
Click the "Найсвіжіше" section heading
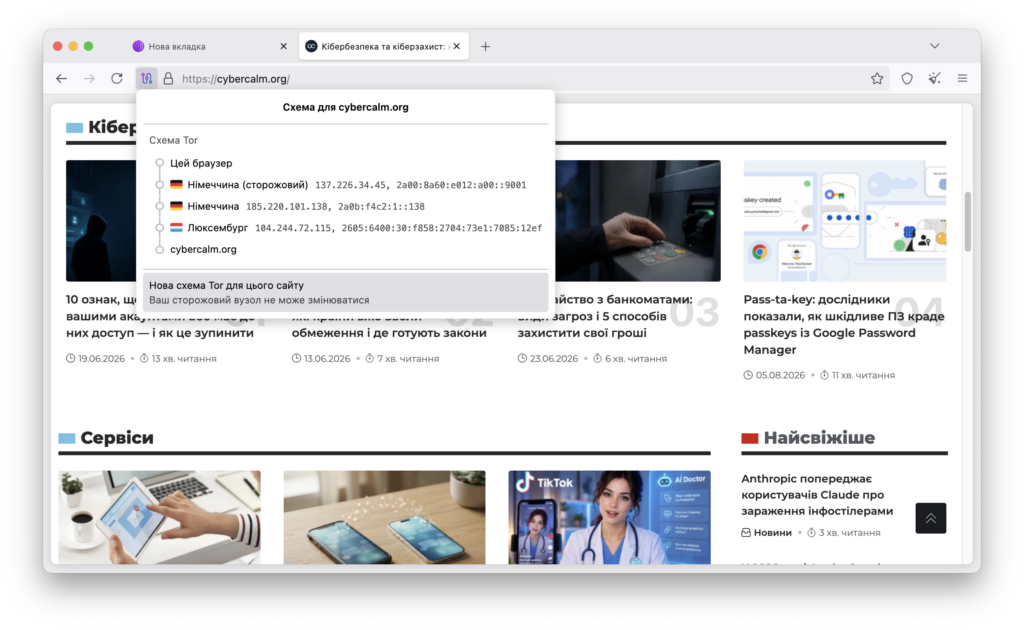click(x=819, y=437)
